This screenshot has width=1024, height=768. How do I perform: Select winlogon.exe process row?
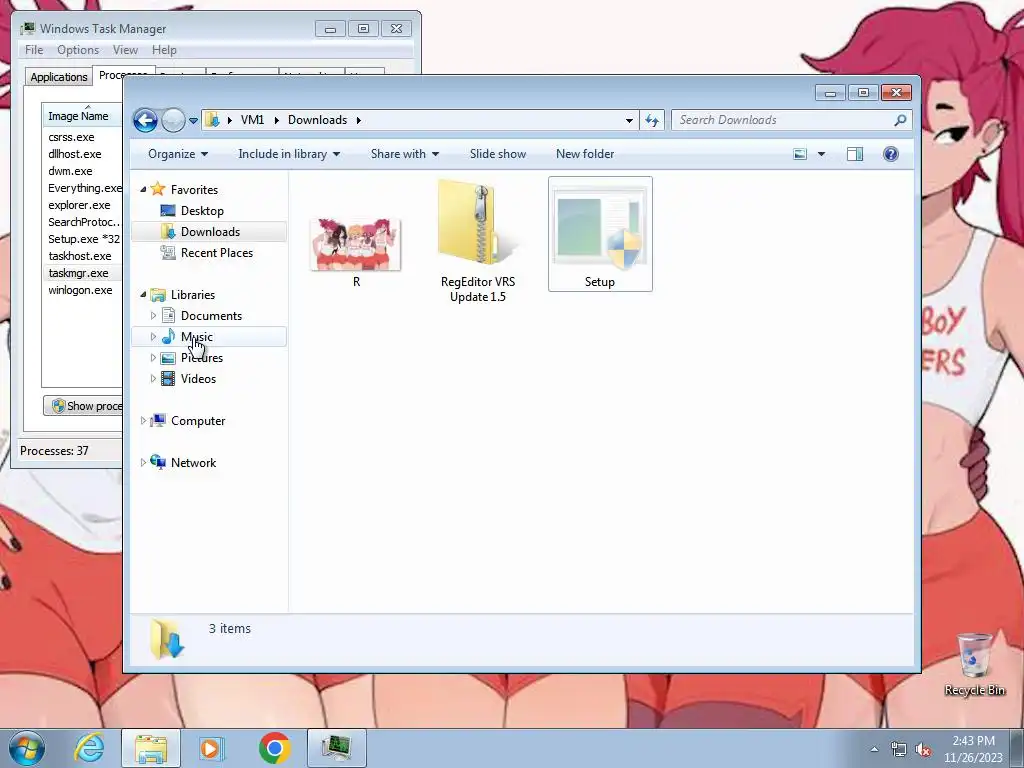pyautogui.click(x=82, y=290)
